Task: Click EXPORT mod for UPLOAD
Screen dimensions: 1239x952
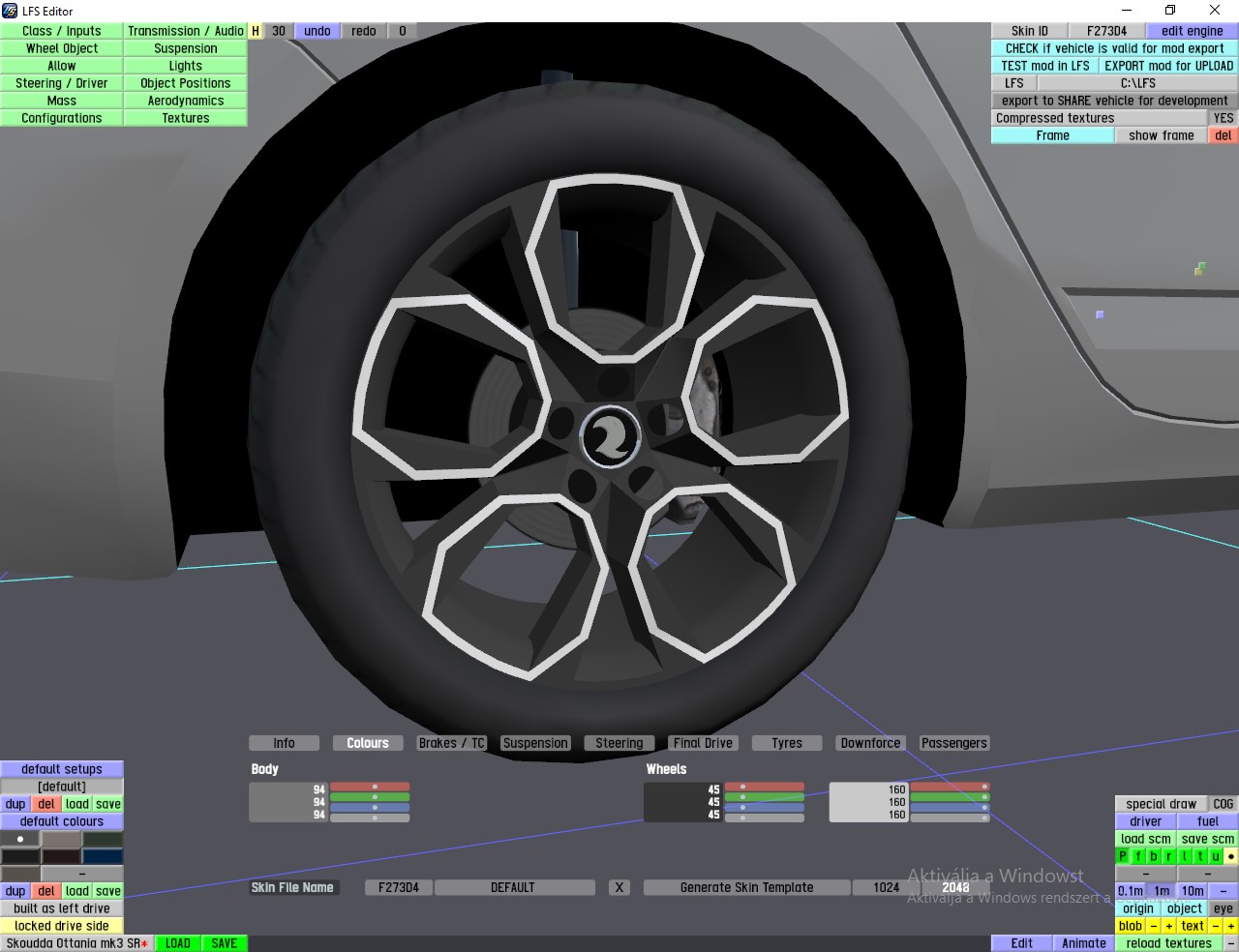Action: click(x=1169, y=66)
